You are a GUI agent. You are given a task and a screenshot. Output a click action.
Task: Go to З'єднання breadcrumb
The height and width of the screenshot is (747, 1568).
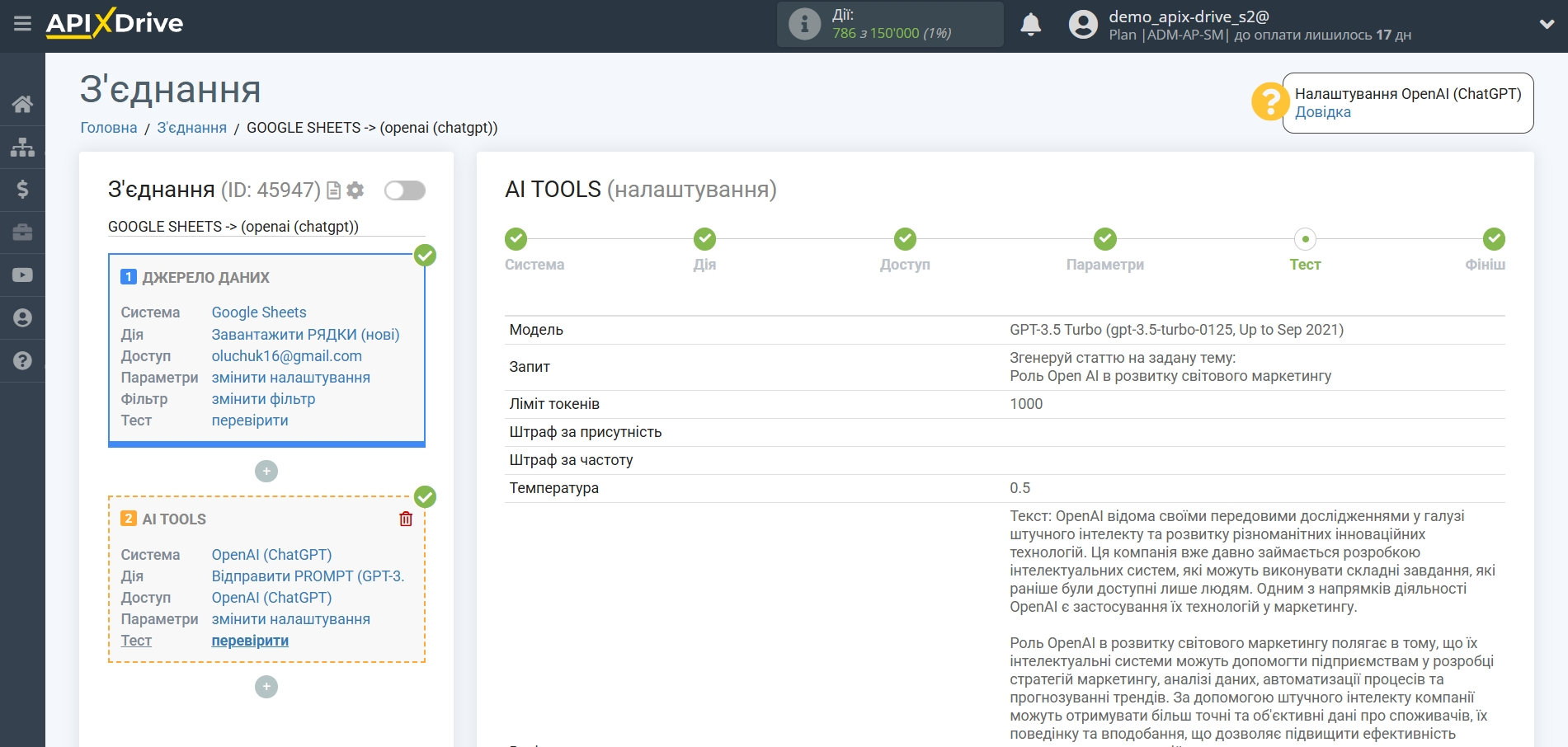pos(191,128)
